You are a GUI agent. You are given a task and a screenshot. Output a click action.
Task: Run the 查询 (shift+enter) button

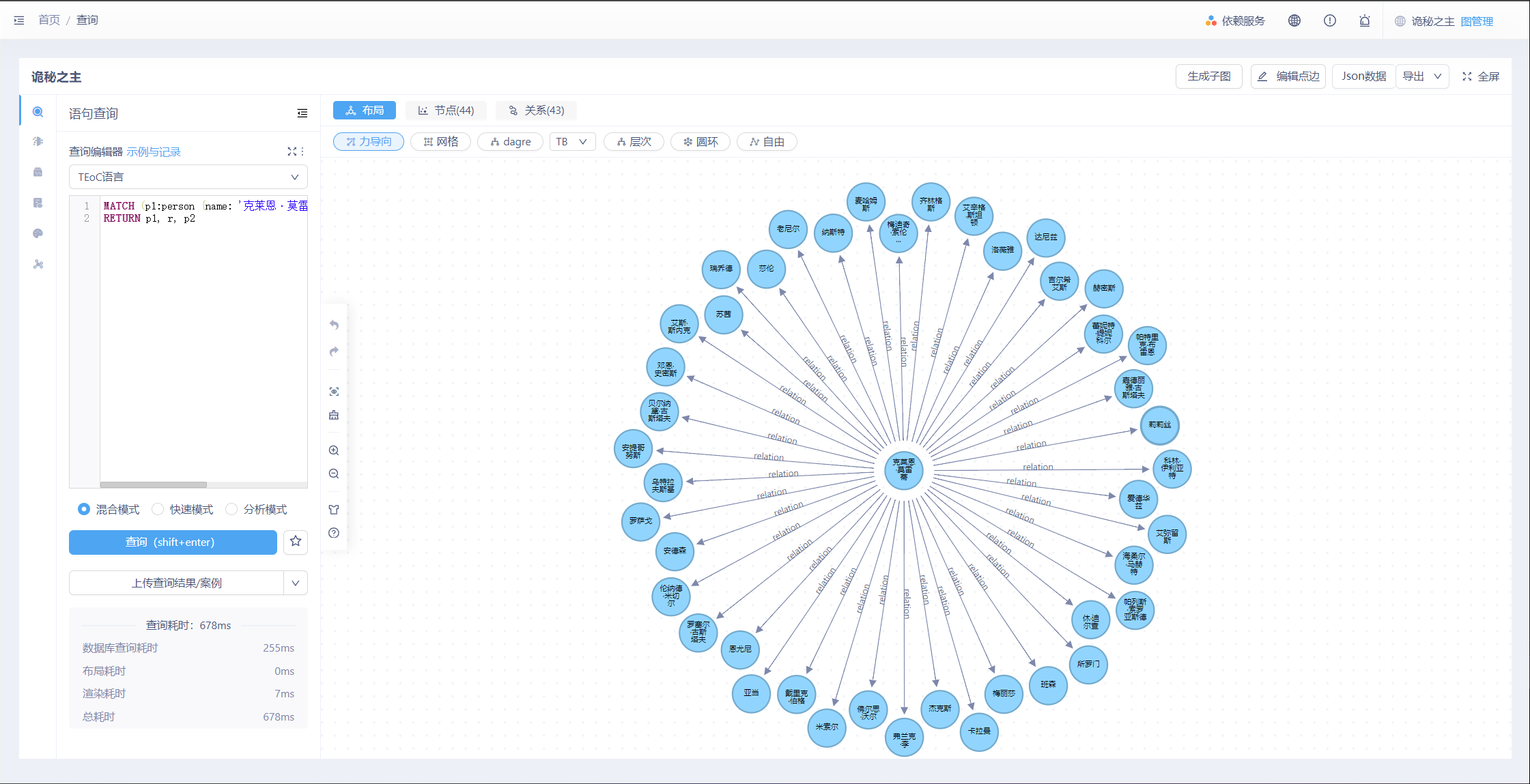point(173,542)
